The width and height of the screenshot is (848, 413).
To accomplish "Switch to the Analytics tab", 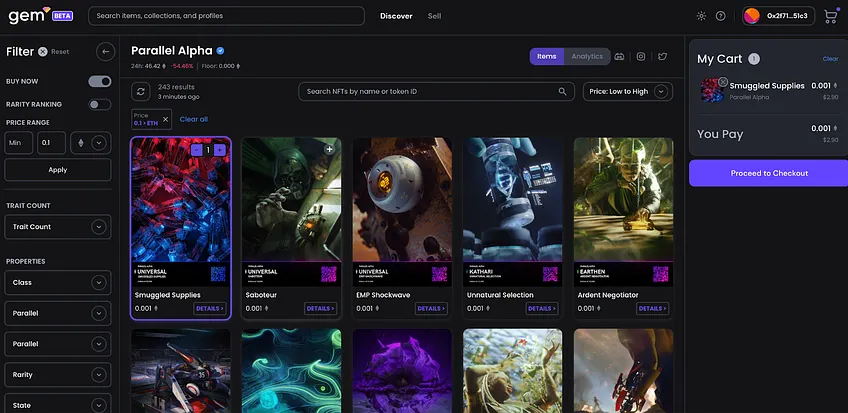I will click(587, 56).
